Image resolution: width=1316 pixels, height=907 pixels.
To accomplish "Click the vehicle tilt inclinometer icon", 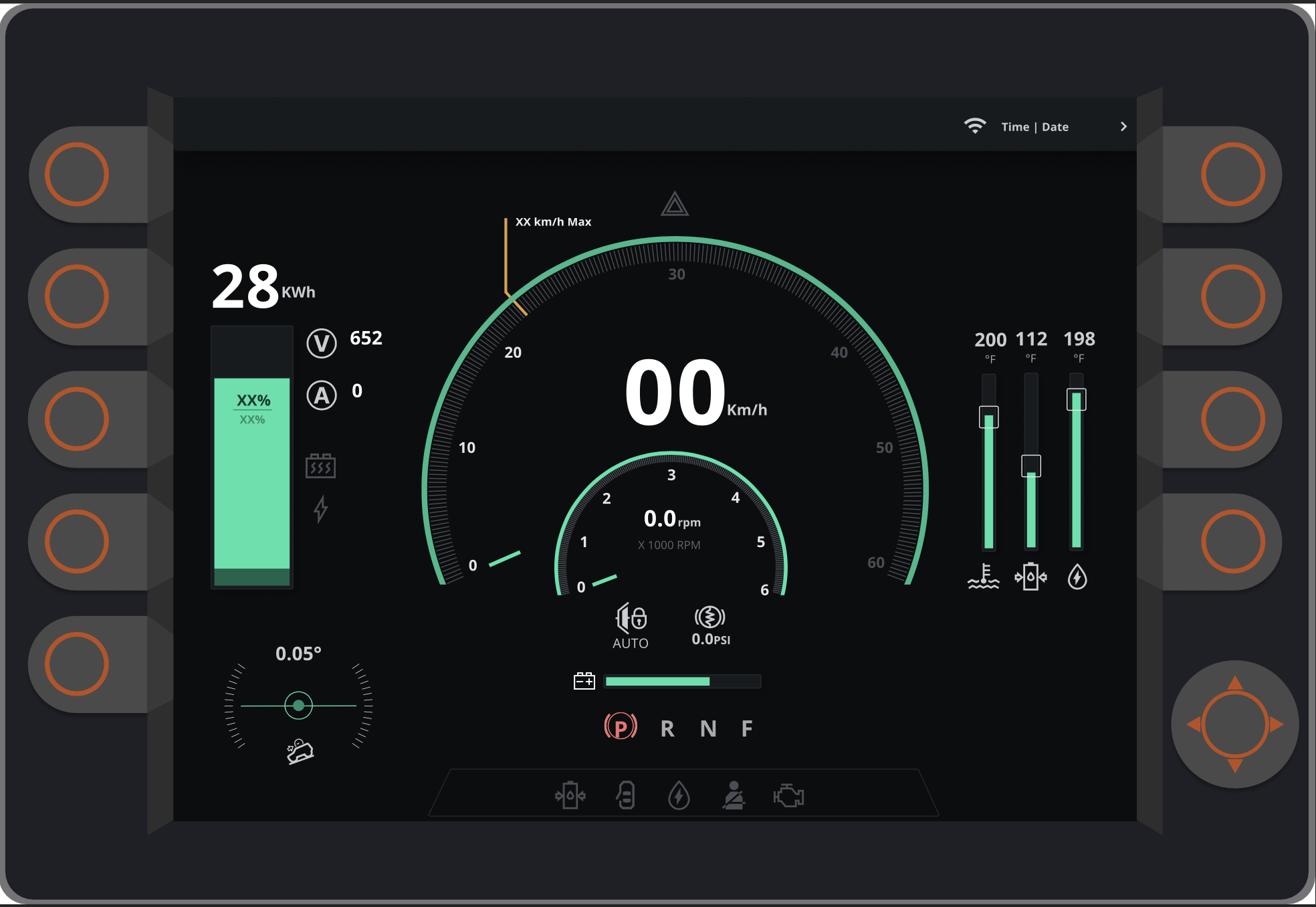I will pyautogui.click(x=300, y=751).
